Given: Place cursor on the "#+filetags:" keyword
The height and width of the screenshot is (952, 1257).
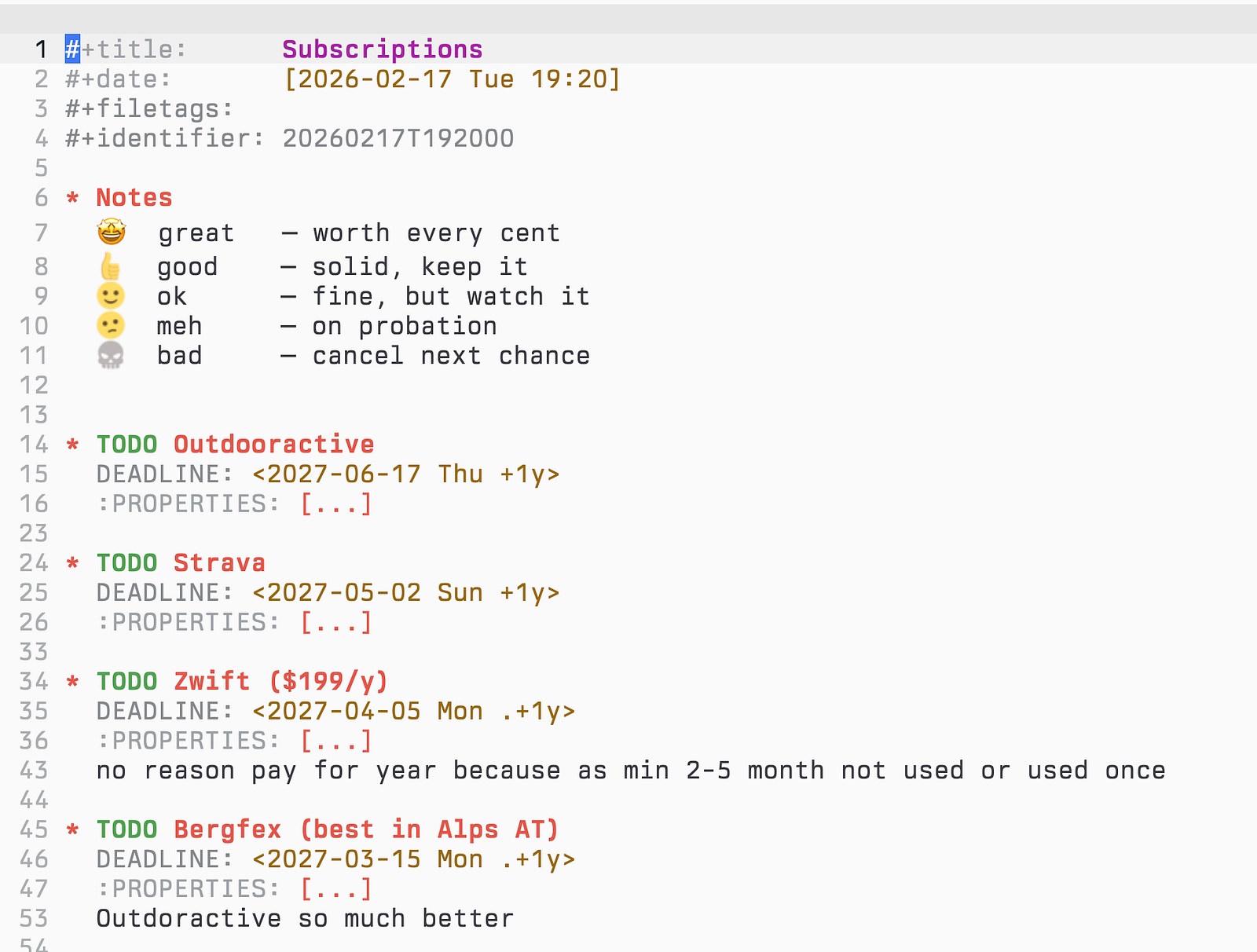Looking at the screenshot, I should pyautogui.click(x=149, y=109).
